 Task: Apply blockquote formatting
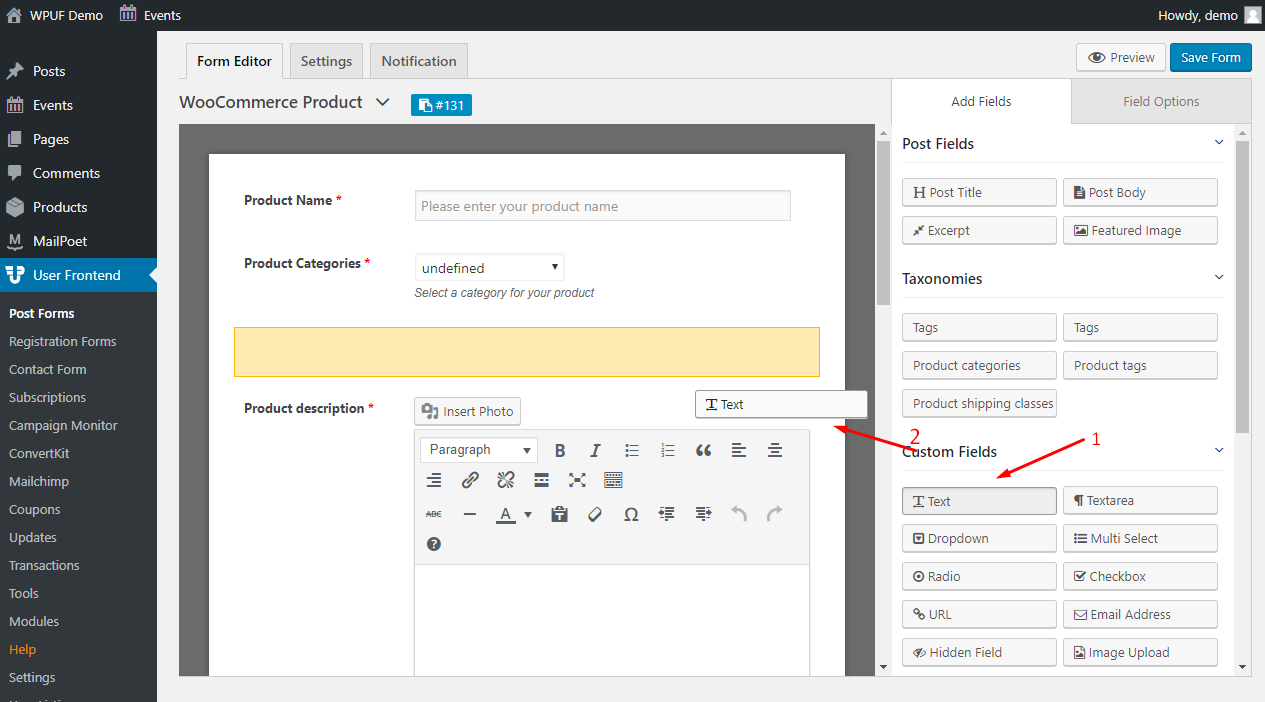point(703,450)
